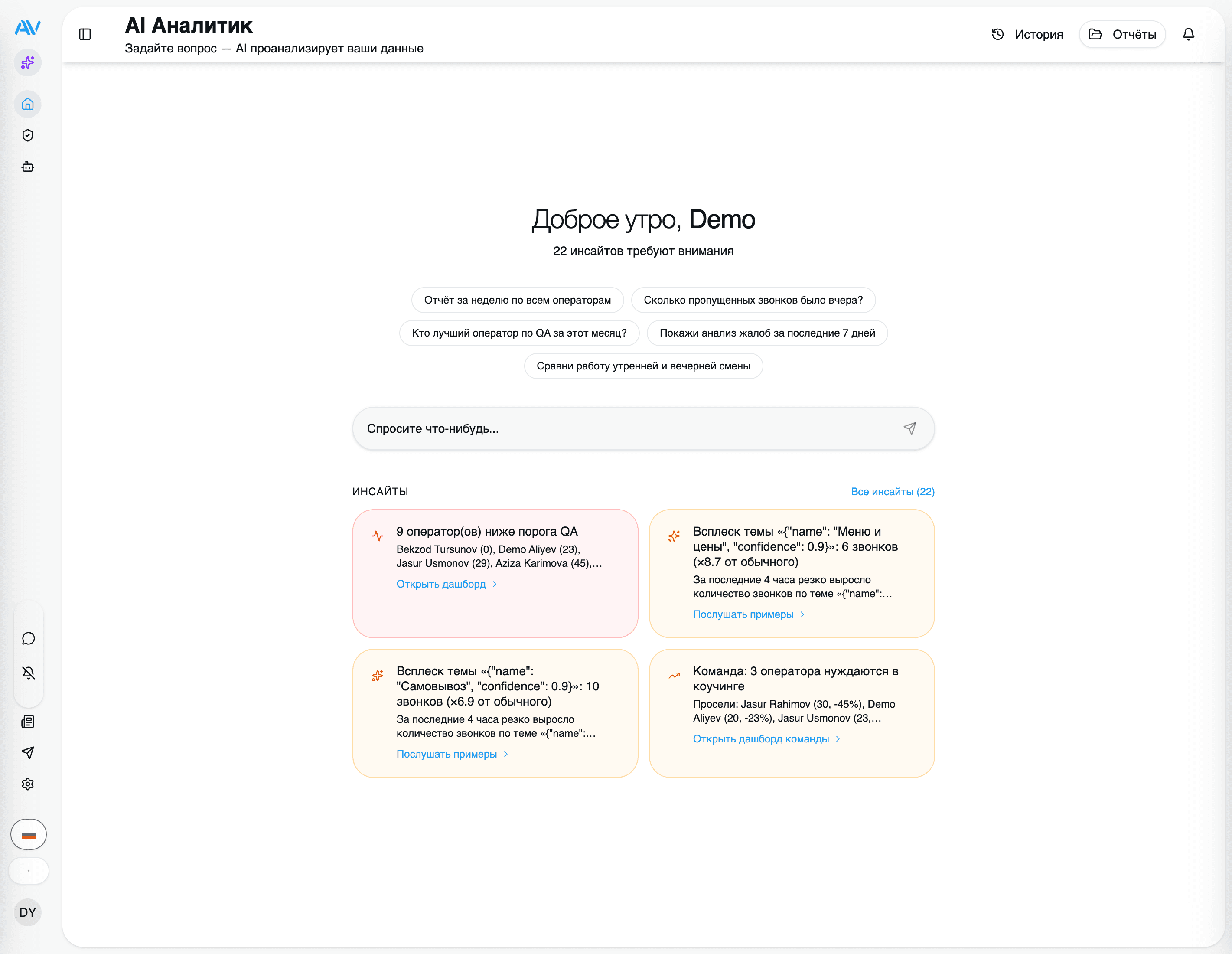Screen dimensions: 1232x954
Task: Click chevron after Послушать примеры, Меню card
Action: click(802, 614)
